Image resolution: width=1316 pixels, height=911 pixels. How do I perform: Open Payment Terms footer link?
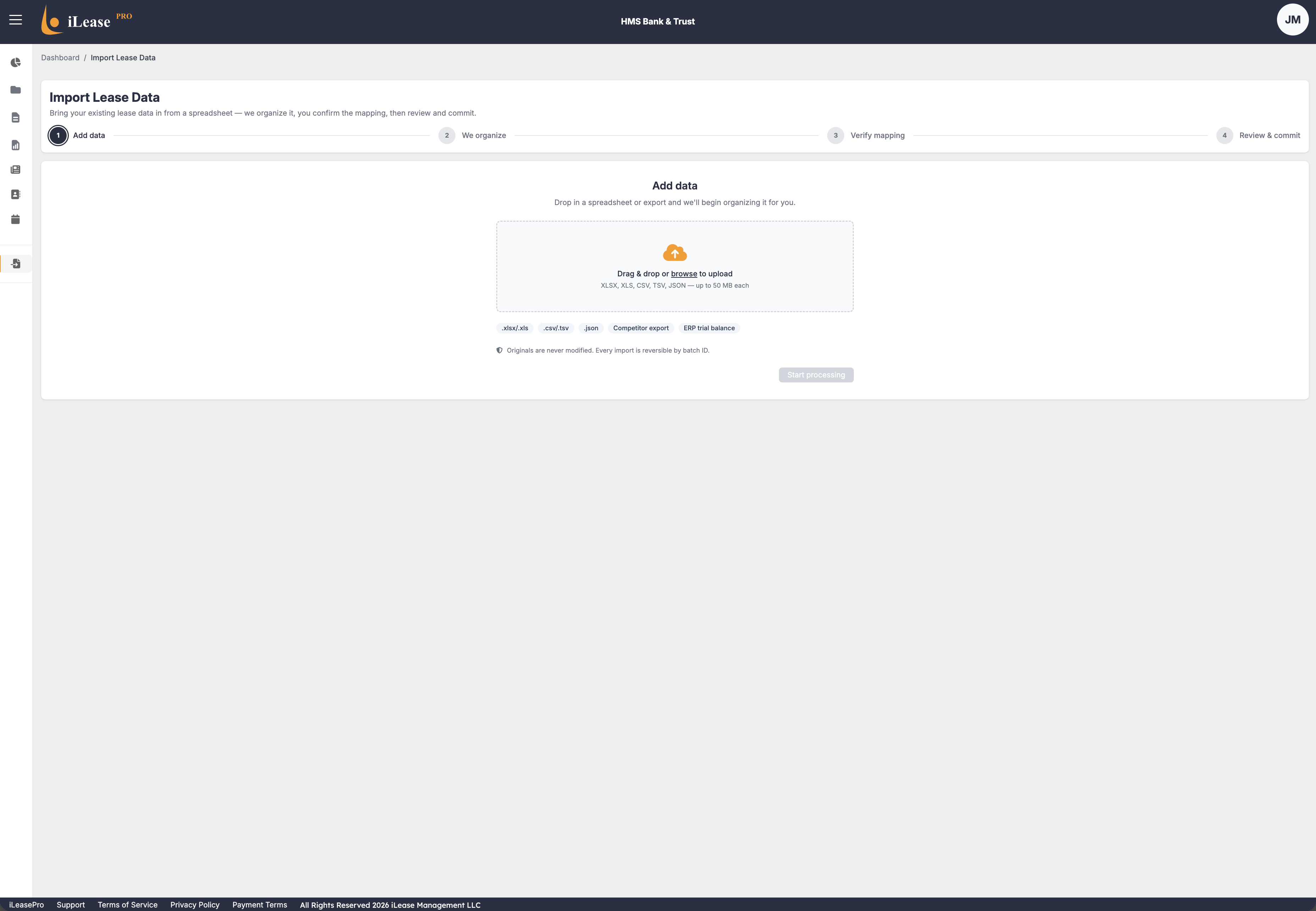coord(260,905)
